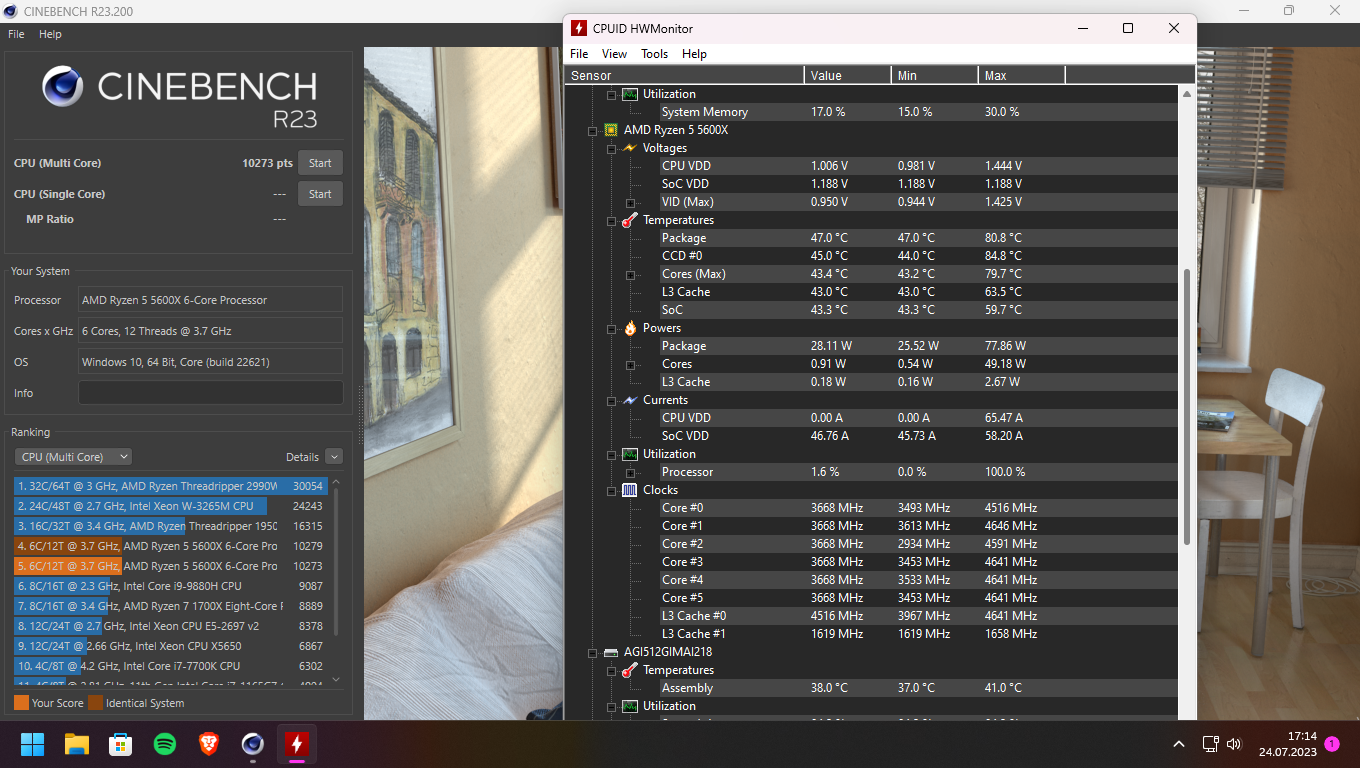Image resolution: width=1360 pixels, height=768 pixels.
Task: Click the Max column header
Action: coord(1021,76)
